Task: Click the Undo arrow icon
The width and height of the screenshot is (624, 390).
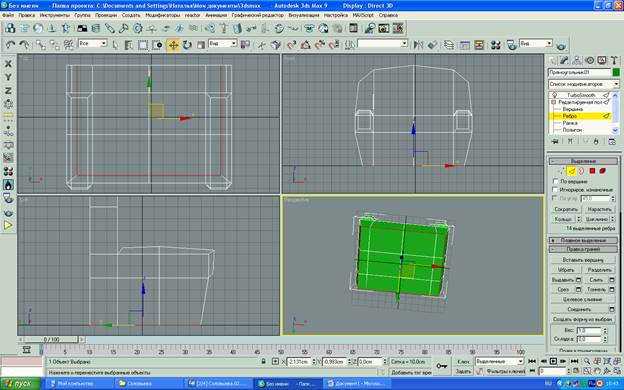Action: point(10,45)
